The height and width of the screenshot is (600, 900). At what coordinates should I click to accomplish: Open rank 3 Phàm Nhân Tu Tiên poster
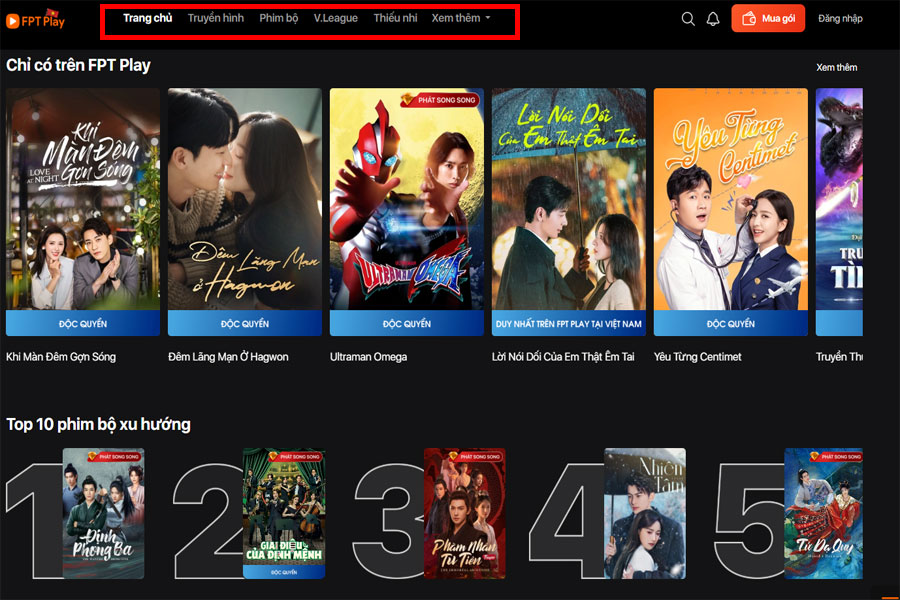pyautogui.click(x=465, y=513)
